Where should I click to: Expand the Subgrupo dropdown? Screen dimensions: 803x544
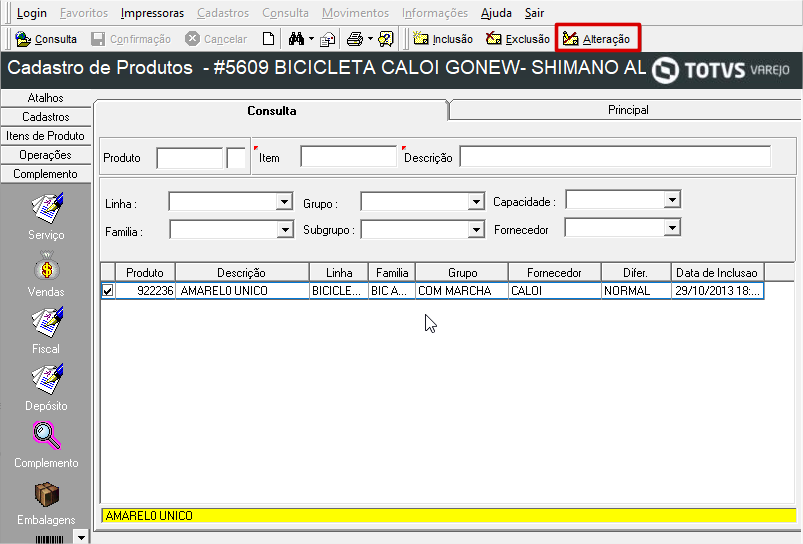pyautogui.click(x=476, y=229)
